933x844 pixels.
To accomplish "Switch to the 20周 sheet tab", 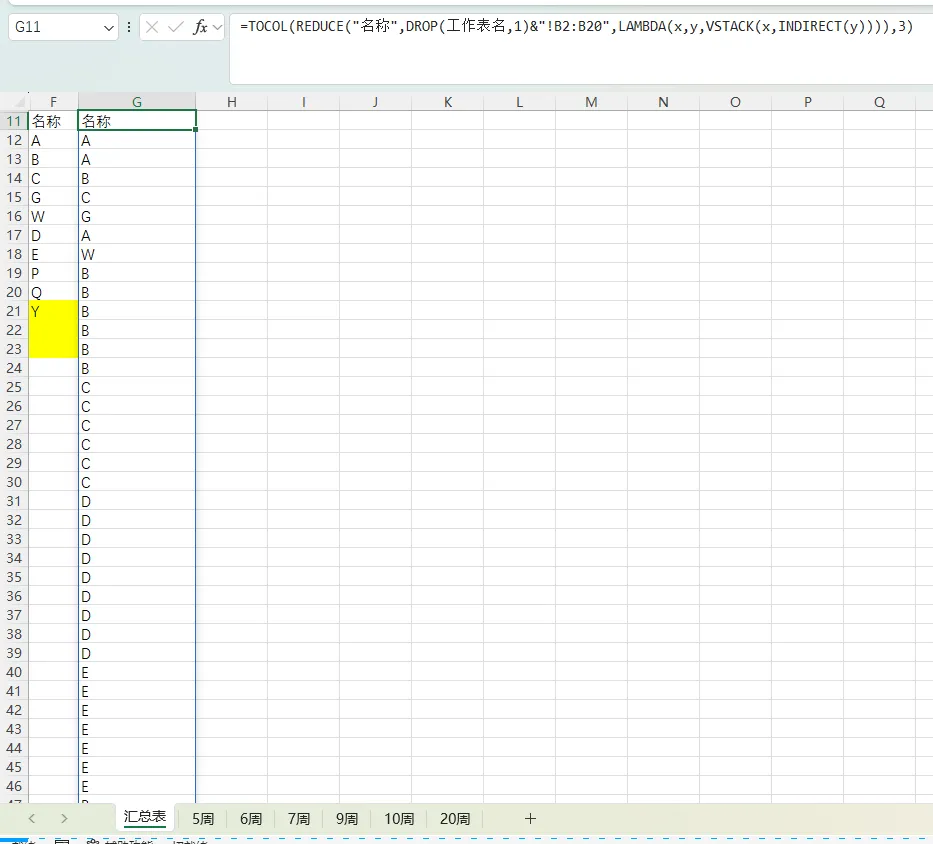I will (455, 818).
